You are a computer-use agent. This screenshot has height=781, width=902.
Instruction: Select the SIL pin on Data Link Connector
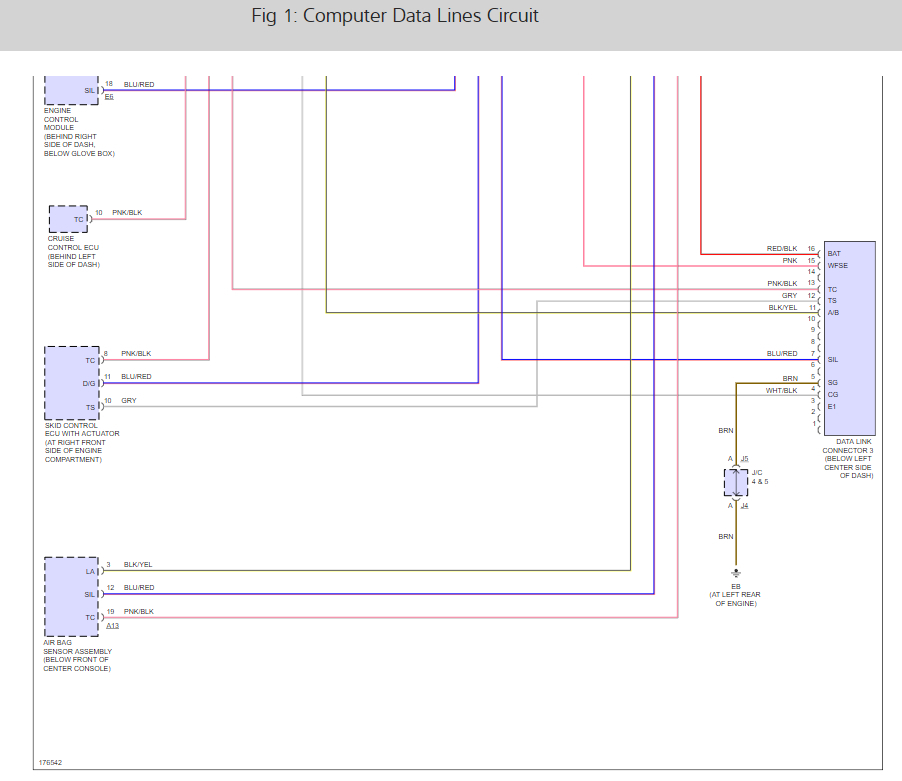(x=833, y=359)
